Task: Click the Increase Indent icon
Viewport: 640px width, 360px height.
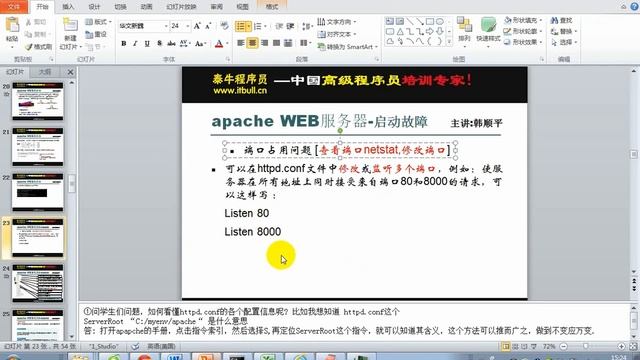Action: point(290,27)
